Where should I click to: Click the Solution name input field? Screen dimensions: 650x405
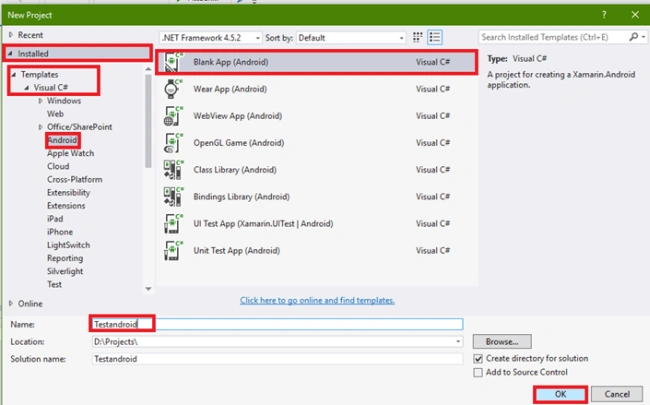[277, 359]
